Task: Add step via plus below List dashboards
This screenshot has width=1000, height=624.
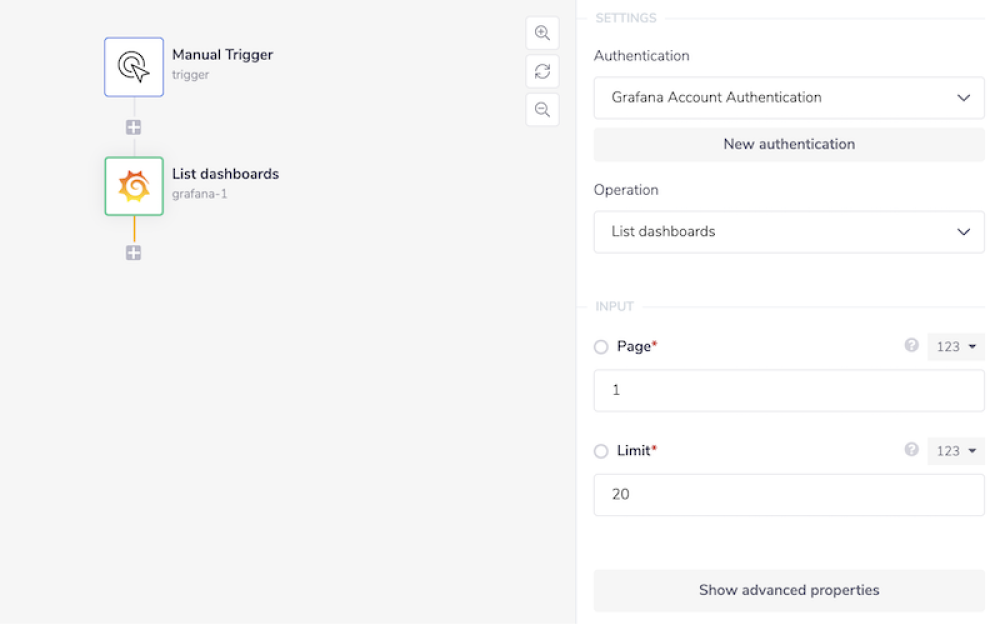Action: [x=133, y=253]
